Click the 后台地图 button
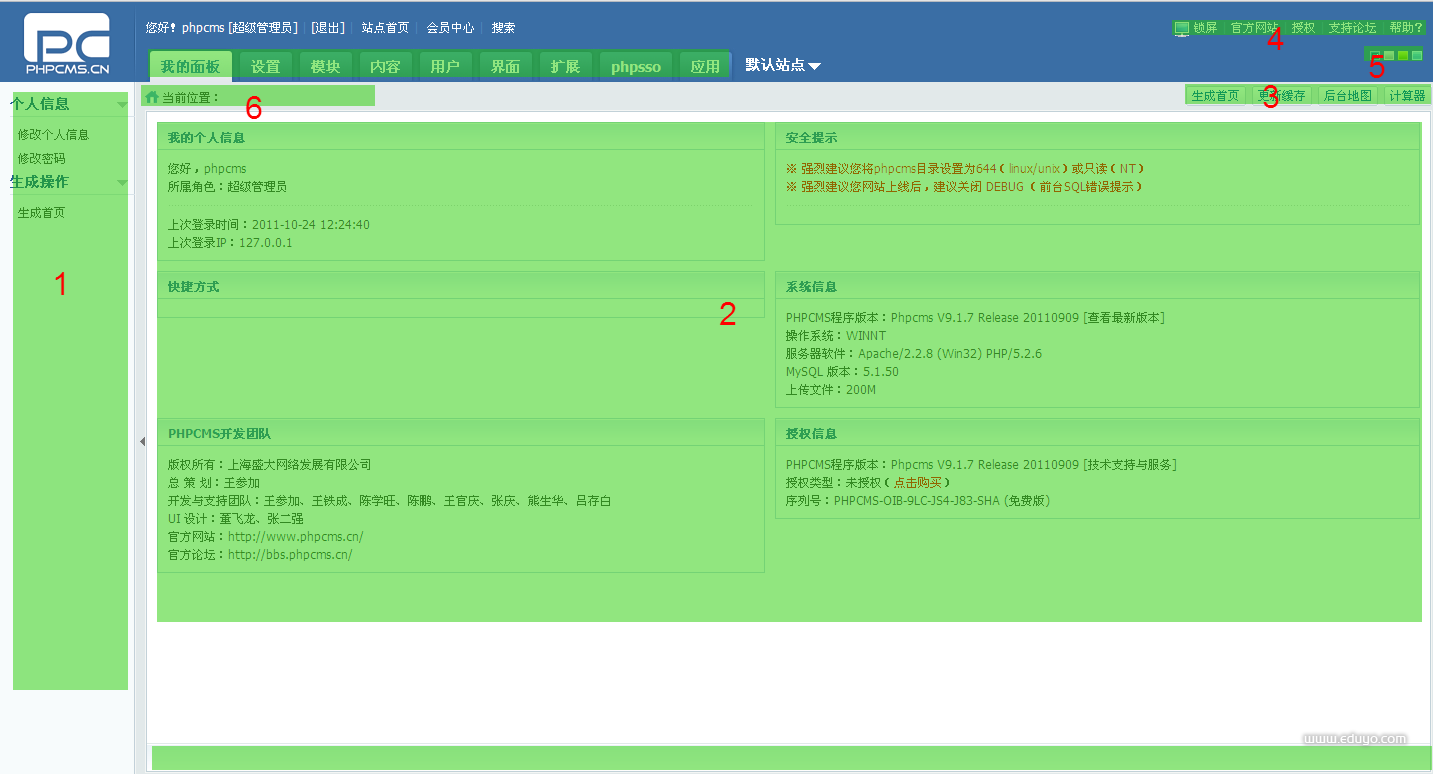1433x774 pixels. click(x=1347, y=96)
